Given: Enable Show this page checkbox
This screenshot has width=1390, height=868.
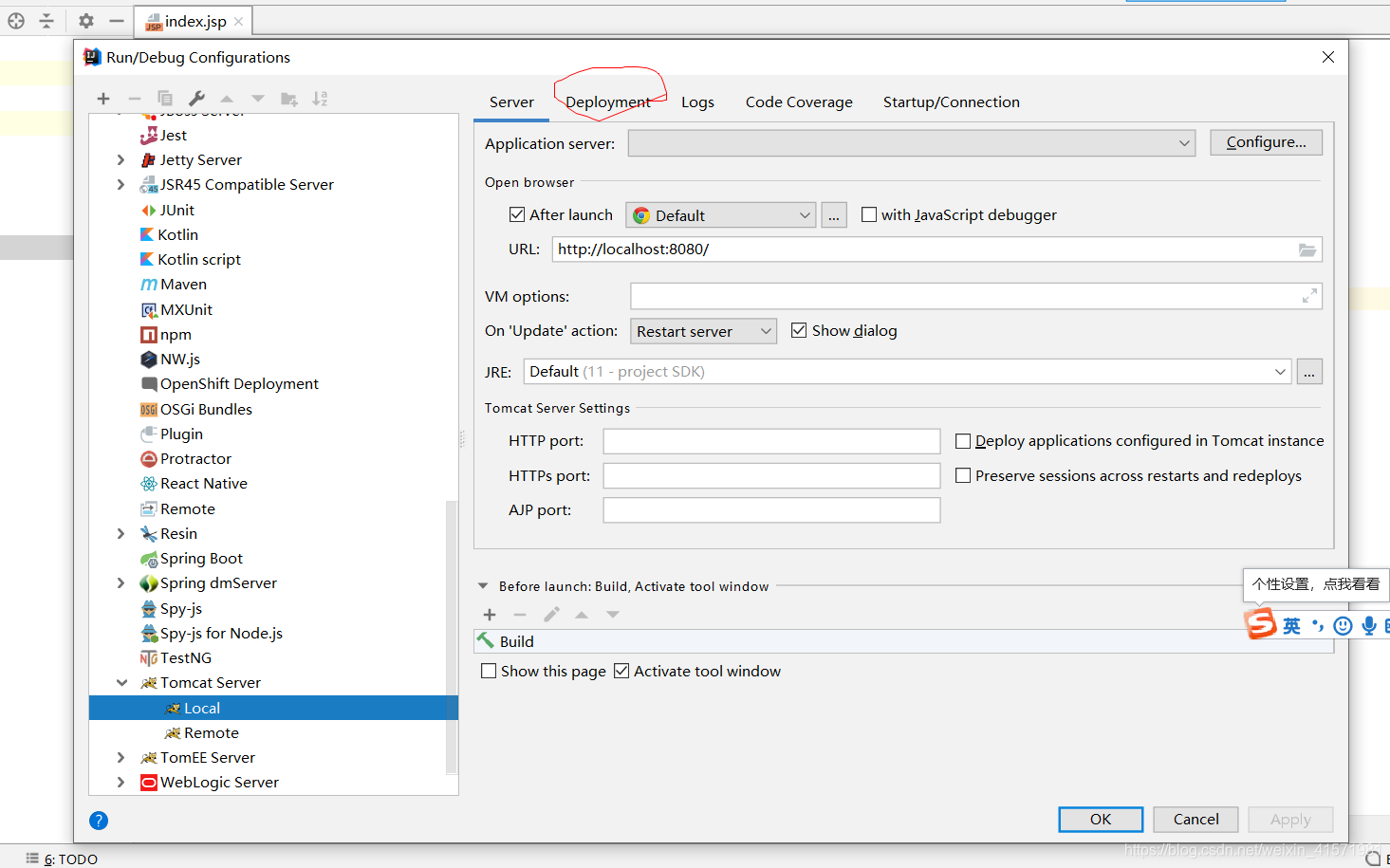Looking at the screenshot, I should (489, 671).
